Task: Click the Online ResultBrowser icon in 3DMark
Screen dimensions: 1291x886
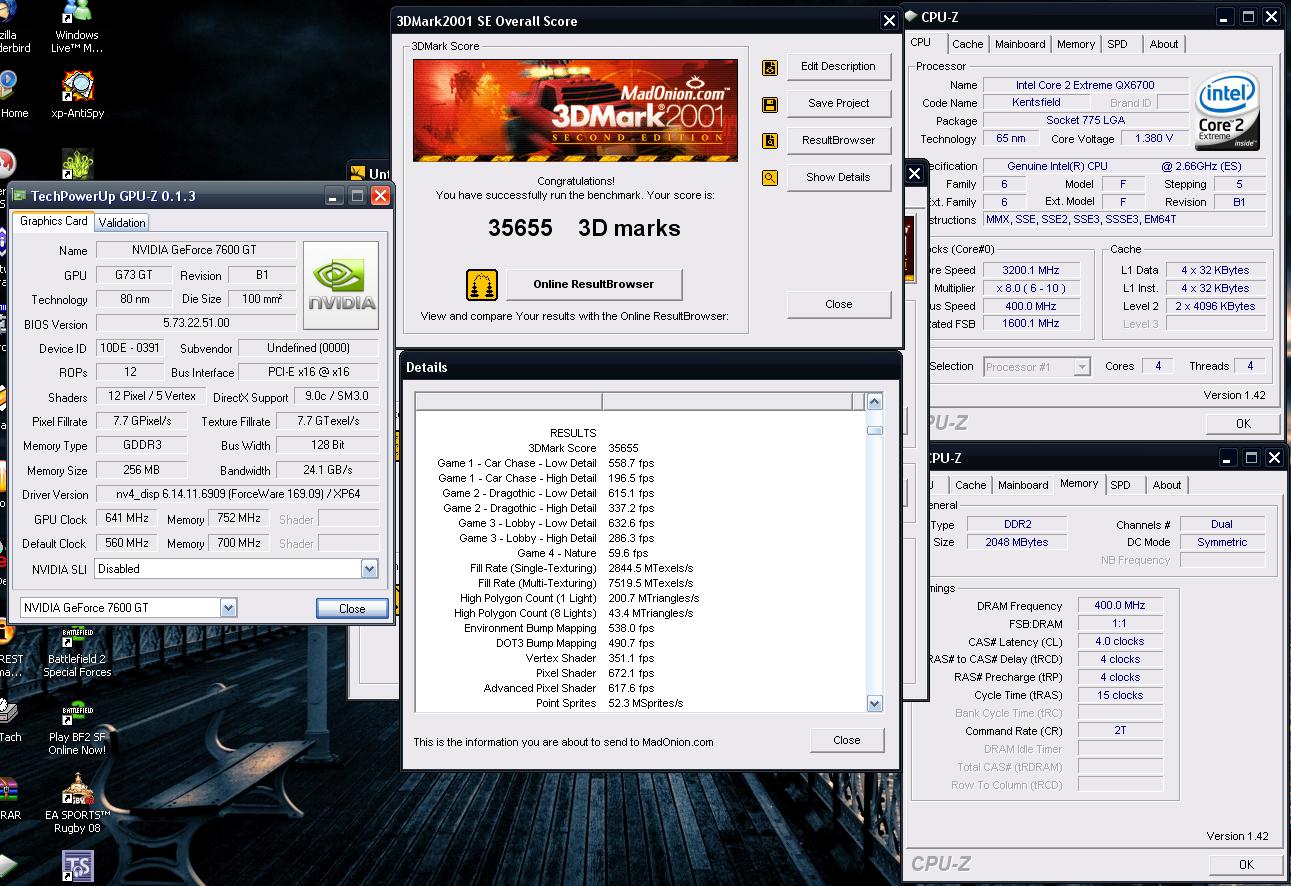Action: (482, 285)
